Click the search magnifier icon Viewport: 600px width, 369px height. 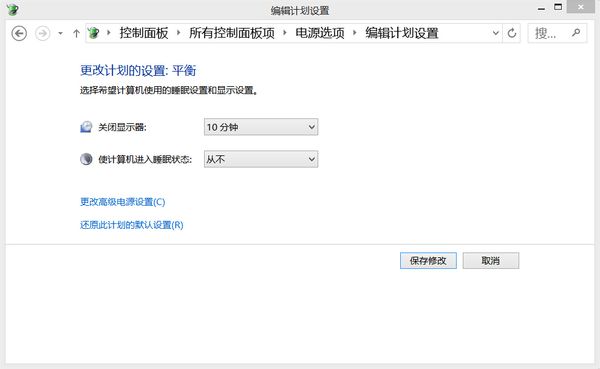[576, 33]
